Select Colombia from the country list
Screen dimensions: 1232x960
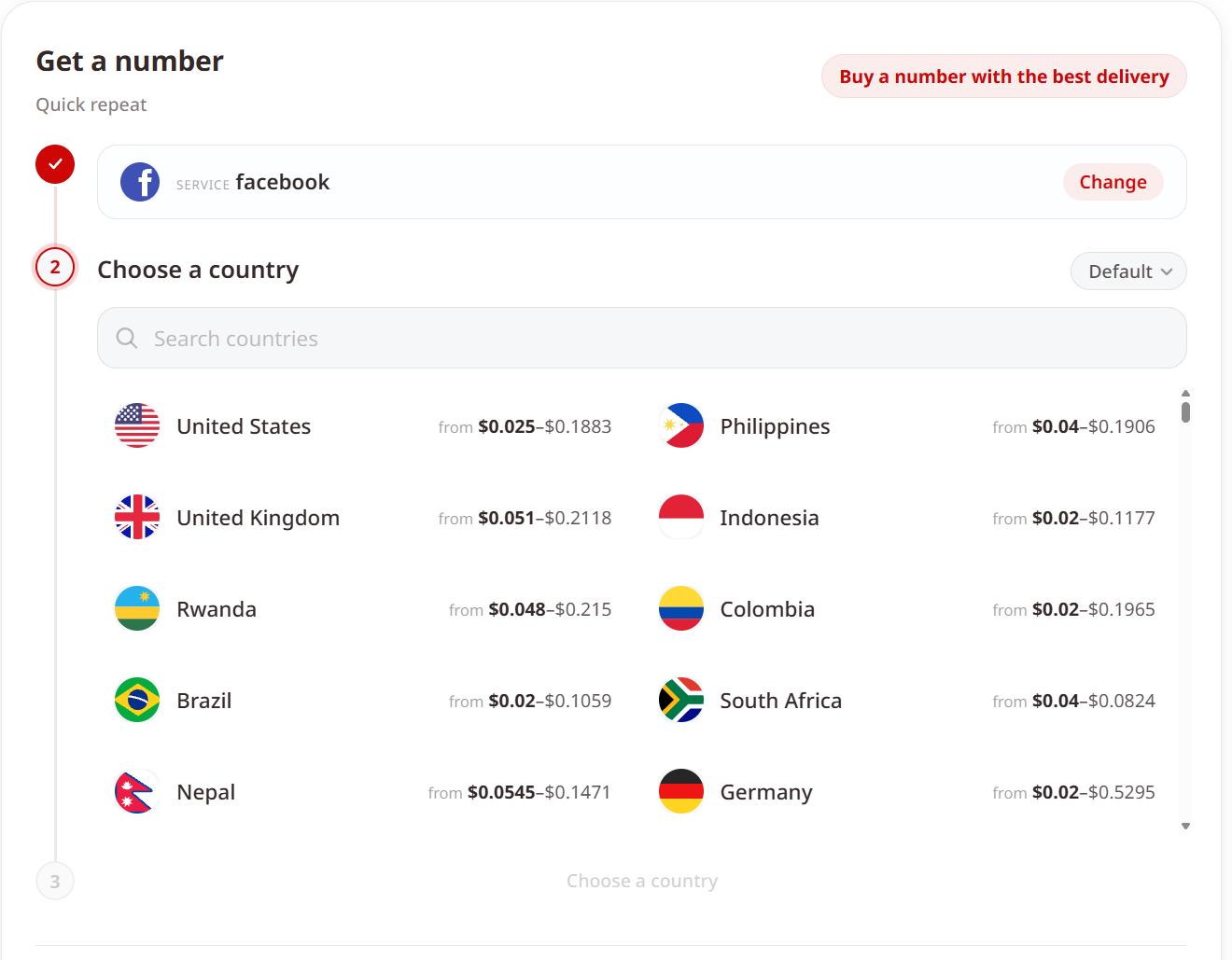click(906, 608)
